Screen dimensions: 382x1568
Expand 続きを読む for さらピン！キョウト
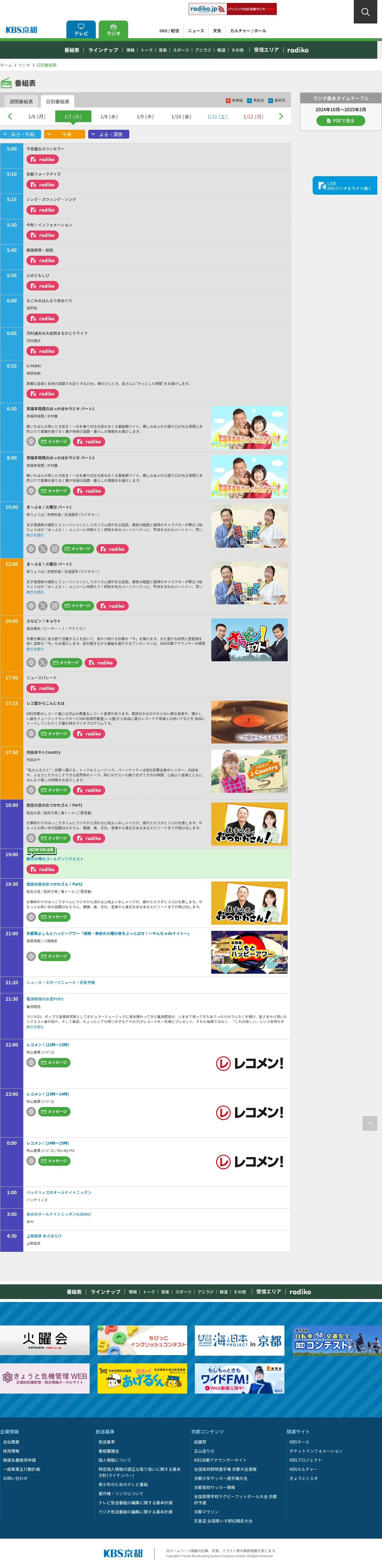coord(35,649)
